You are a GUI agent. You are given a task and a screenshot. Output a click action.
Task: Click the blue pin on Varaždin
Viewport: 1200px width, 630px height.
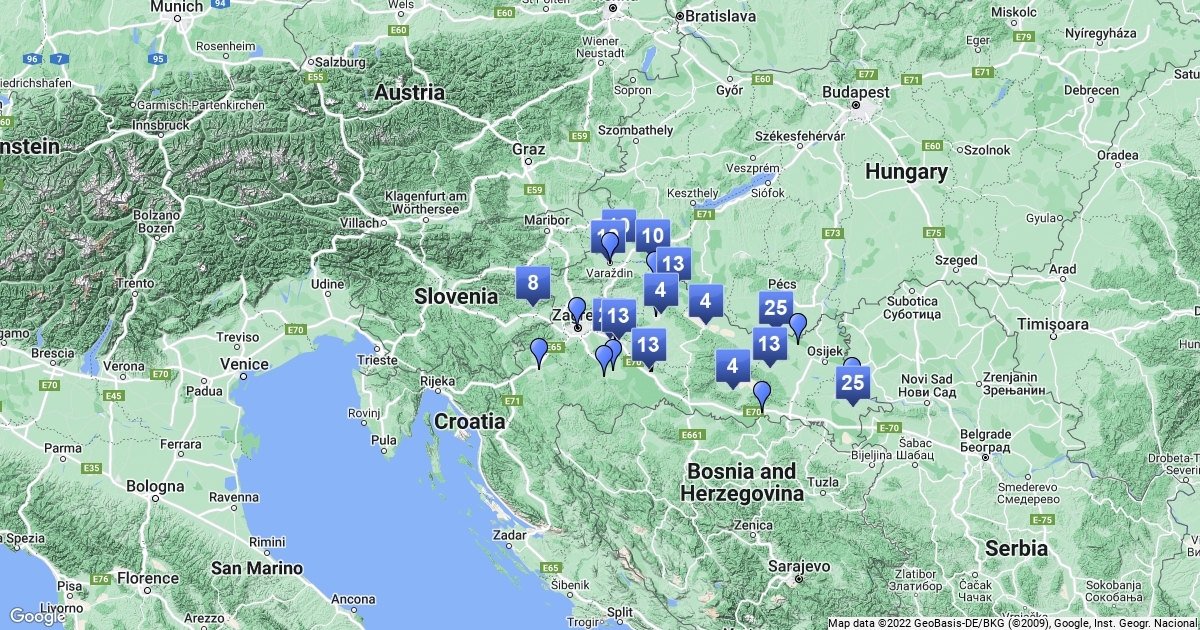[609, 247]
